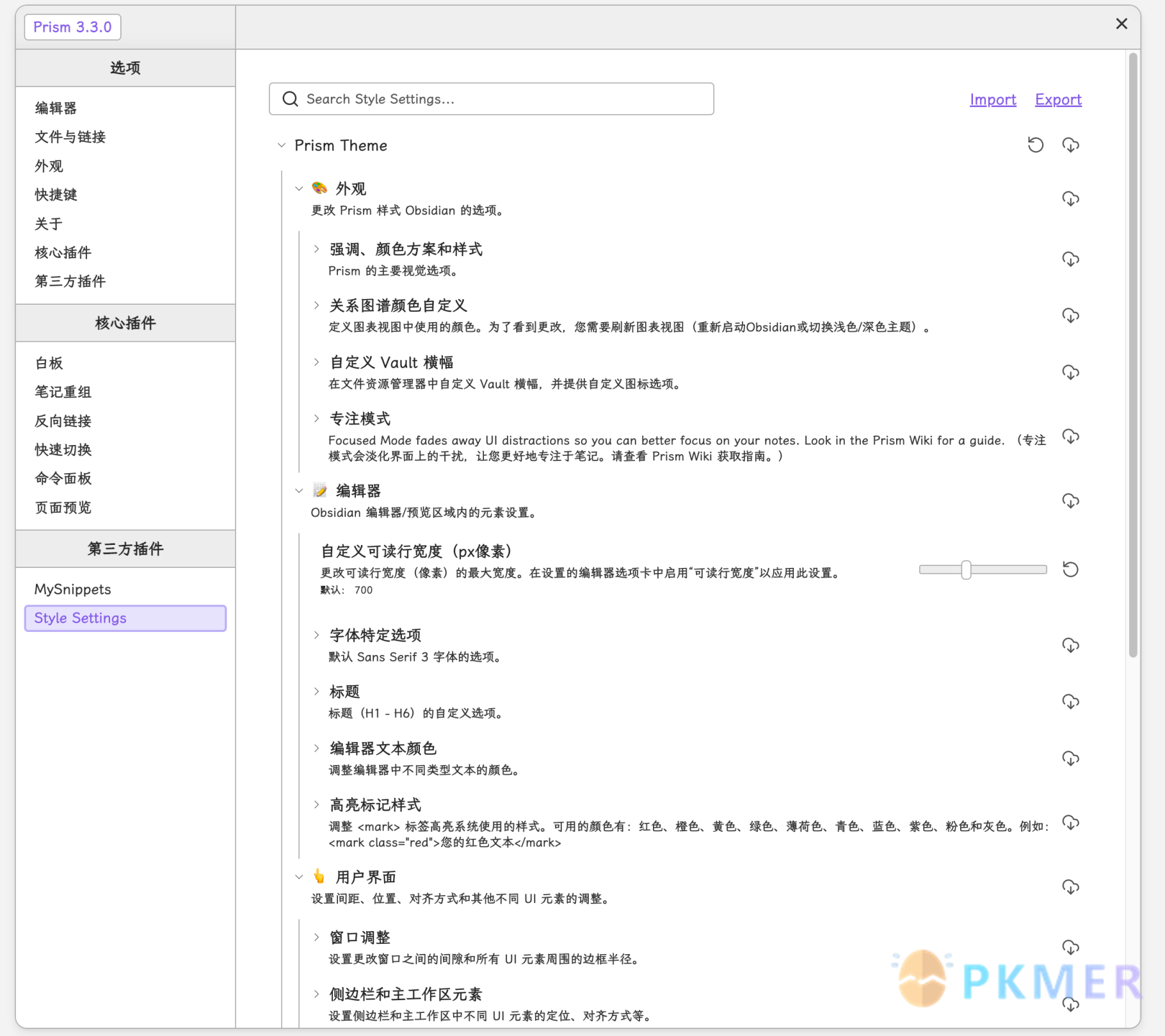Export icon for 标题 row
Viewport: 1165px width, 1036px height.
(x=1070, y=702)
